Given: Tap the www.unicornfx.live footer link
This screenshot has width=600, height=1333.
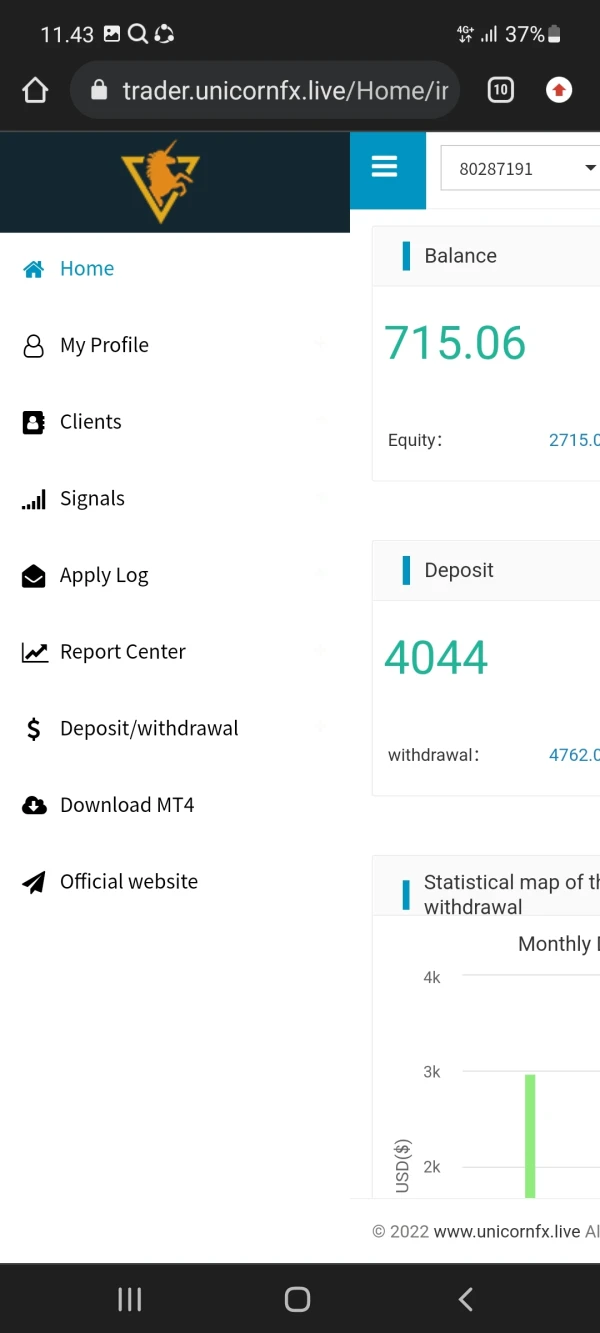Looking at the screenshot, I should pyautogui.click(x=506, y=1231).
